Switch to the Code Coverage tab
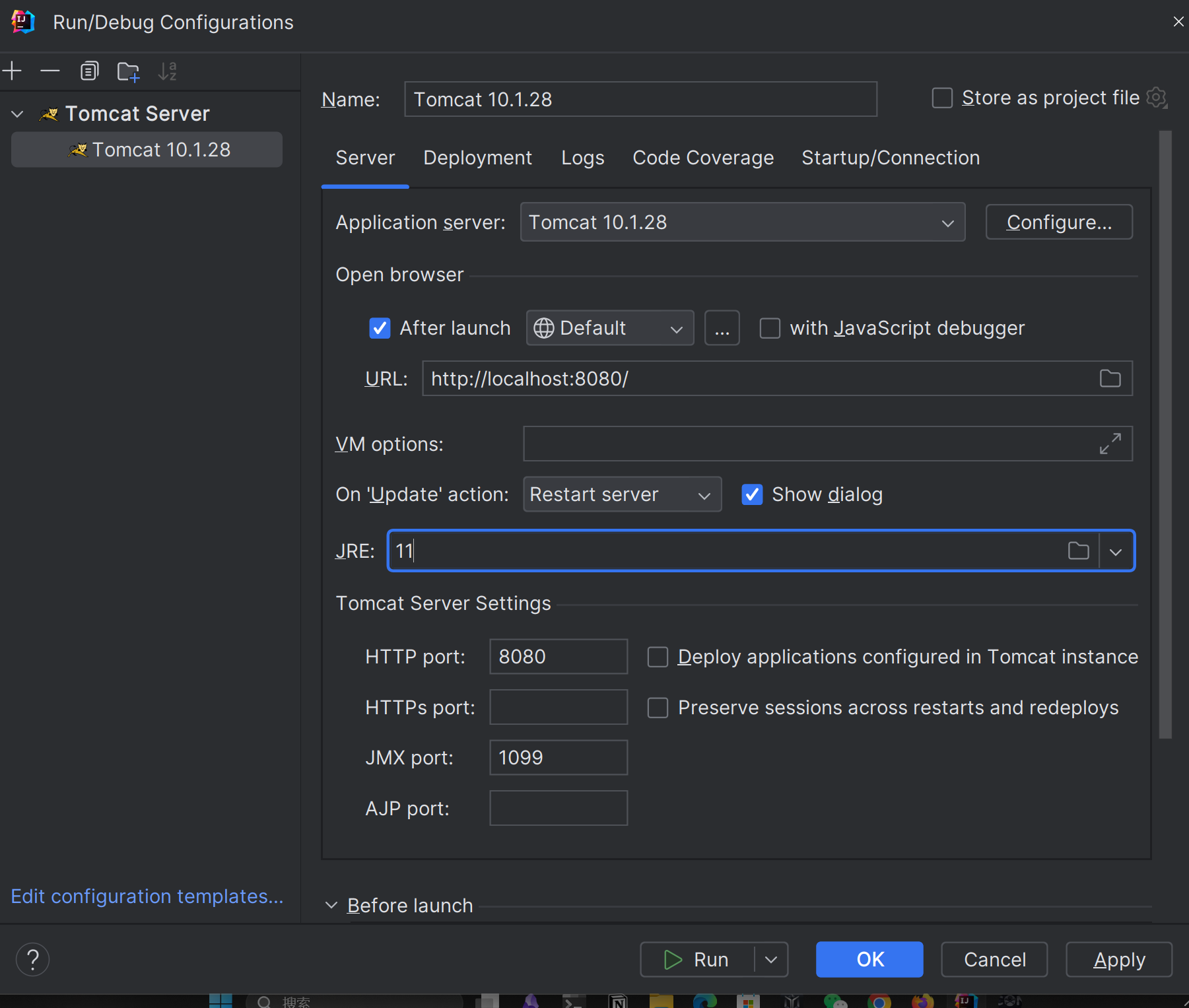Screen dimensions: 1189x1008 coord(703,158)
